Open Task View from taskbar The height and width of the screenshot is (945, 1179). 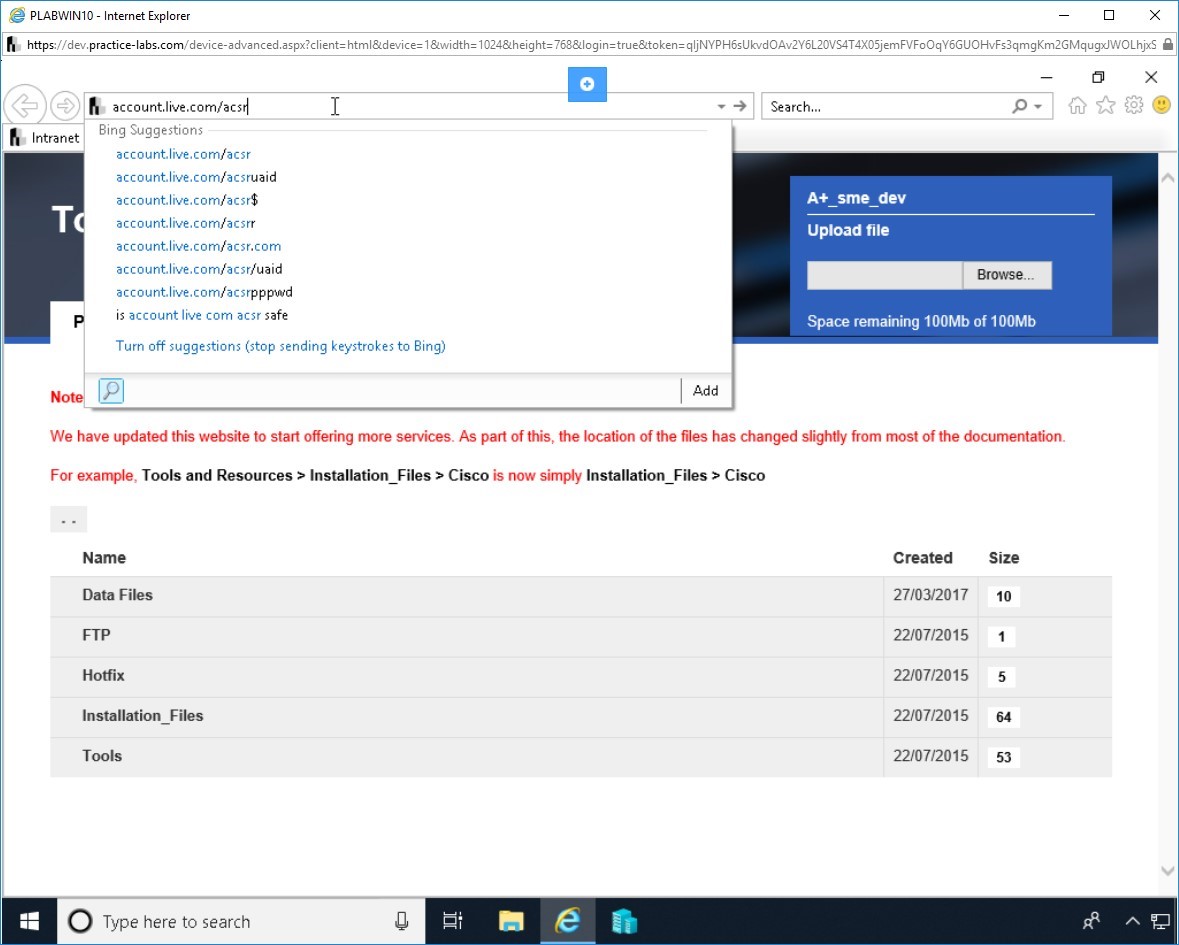coord(453,921)
